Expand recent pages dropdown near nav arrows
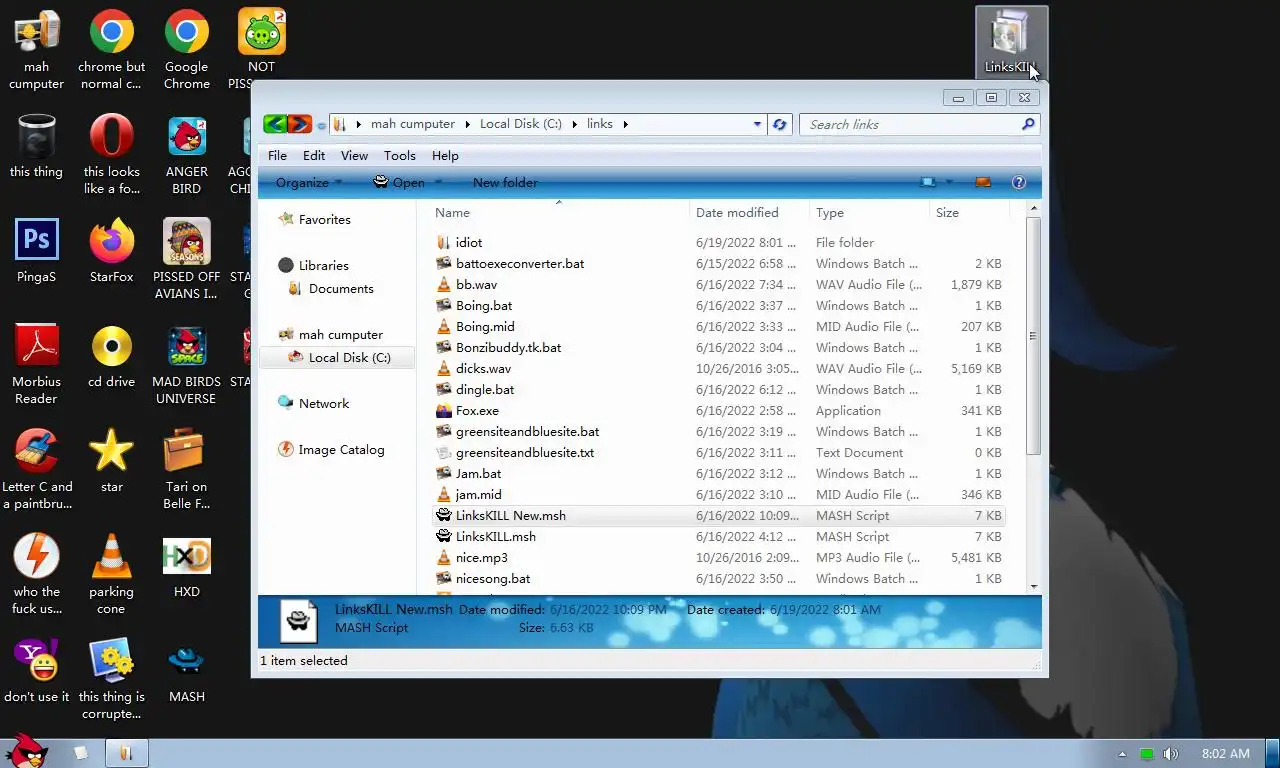Screen dimensions: 1280x768 tap(321, 126)
